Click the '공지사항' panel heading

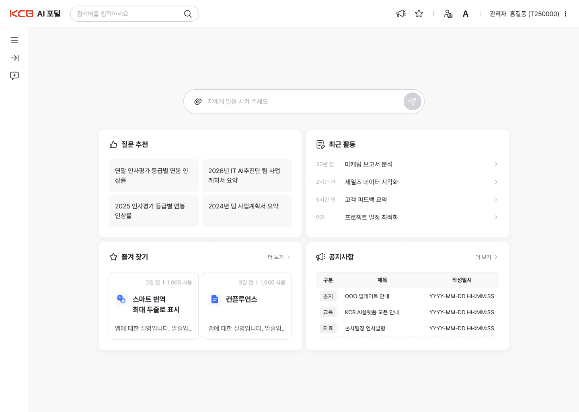(341, 257)
